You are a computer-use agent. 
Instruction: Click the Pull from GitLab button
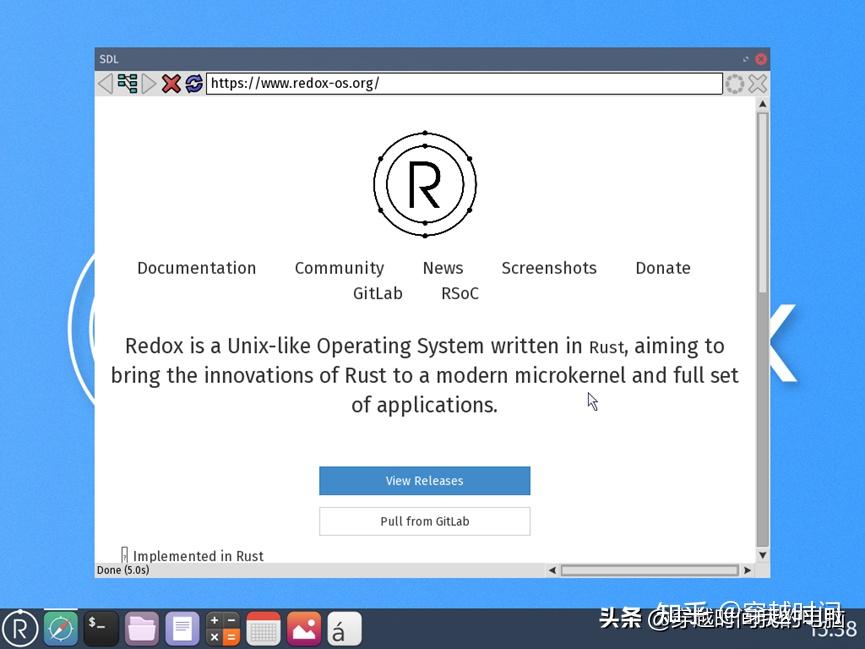pyautogui.click(x=424, y=521)
